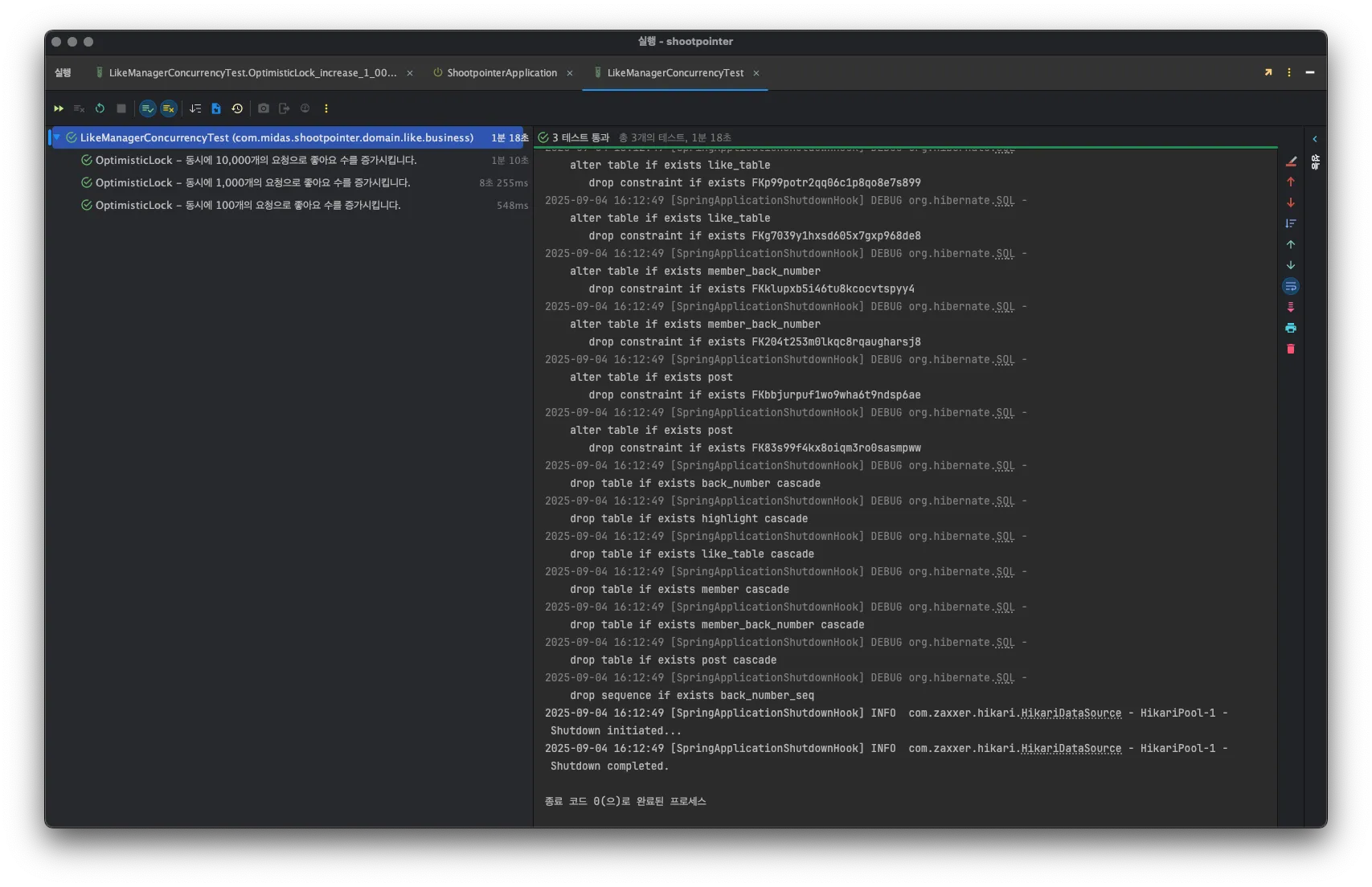Click the 548ms duration value
The width and height of the screenshot is (1372, 887).
coord(513,206)
